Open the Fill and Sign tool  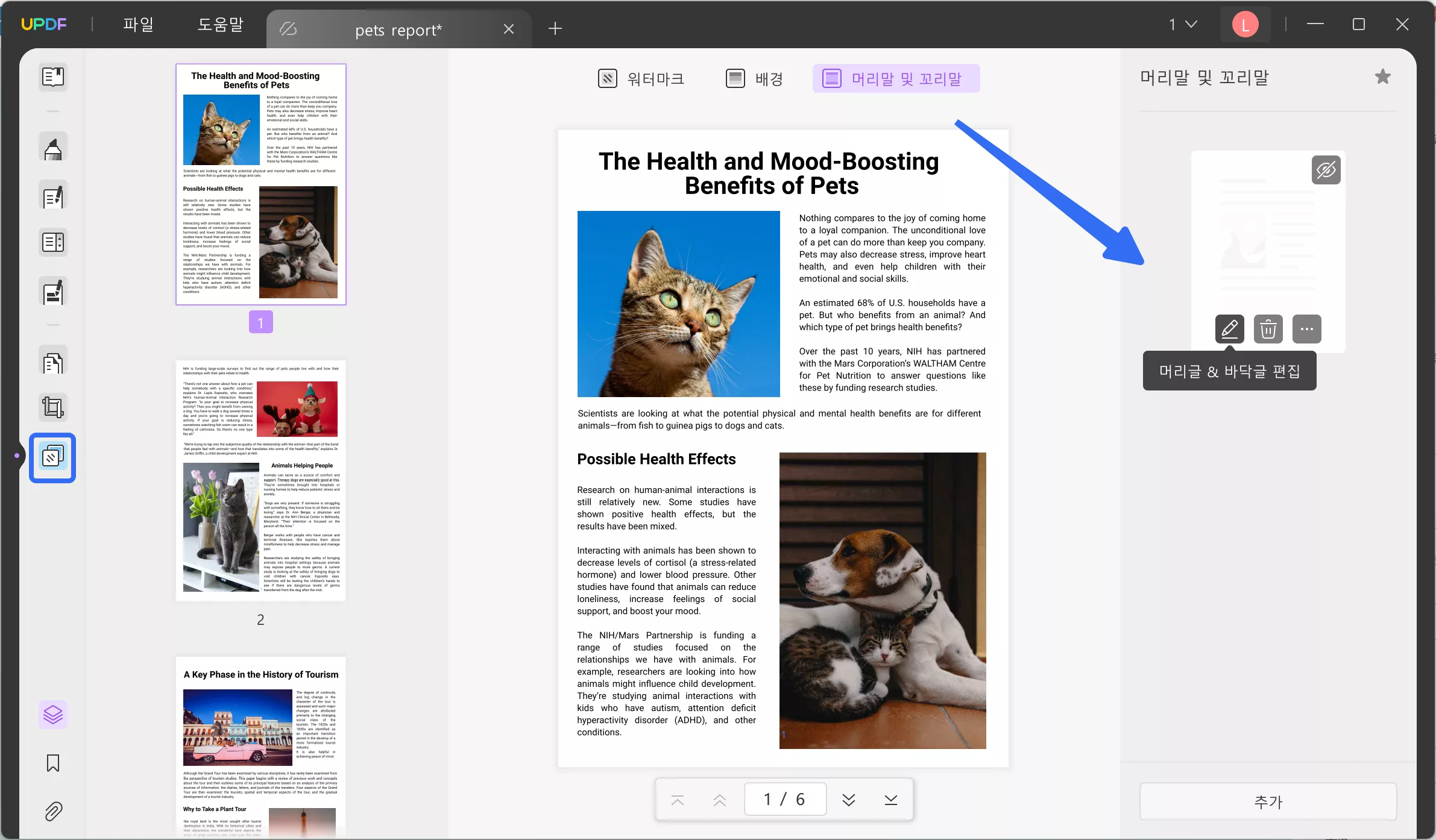pos(53,292)
